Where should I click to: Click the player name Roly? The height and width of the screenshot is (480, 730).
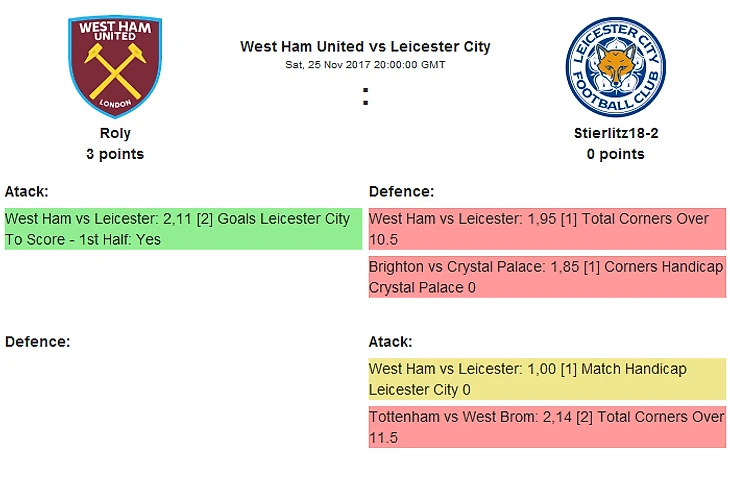(x=115, y=133)
